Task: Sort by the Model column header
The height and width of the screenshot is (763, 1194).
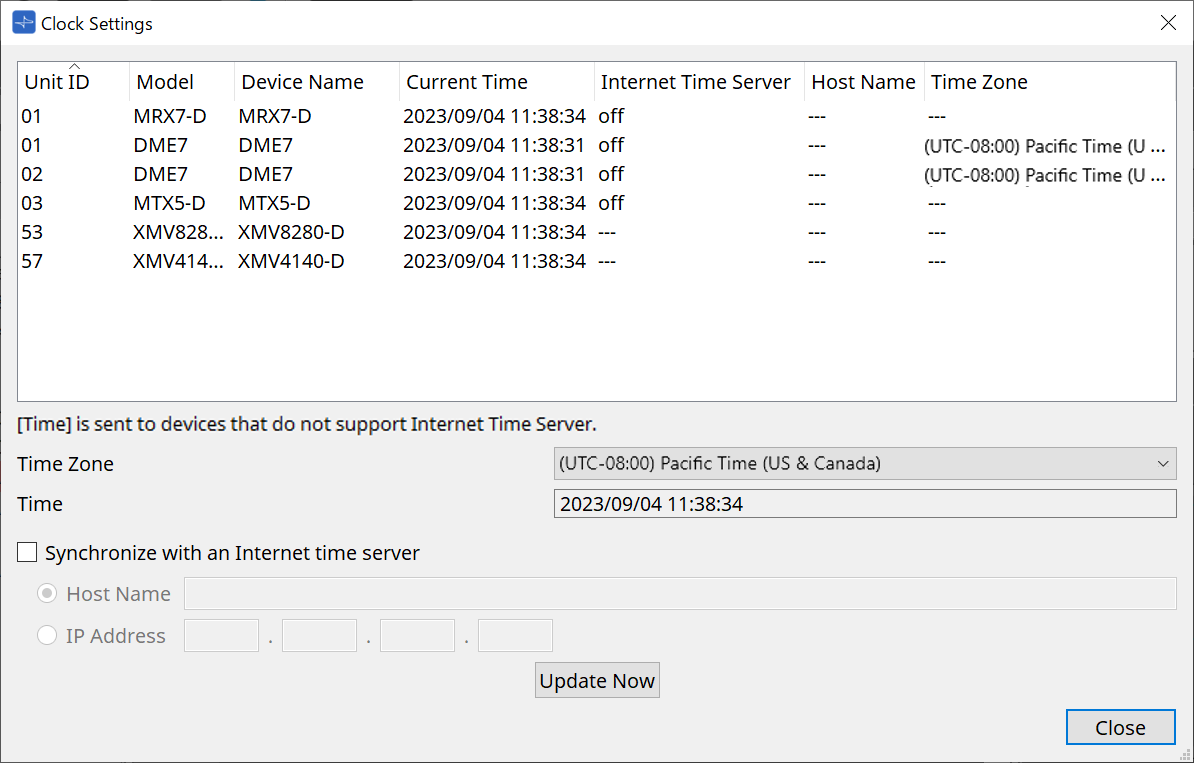Action: point(165,82)
